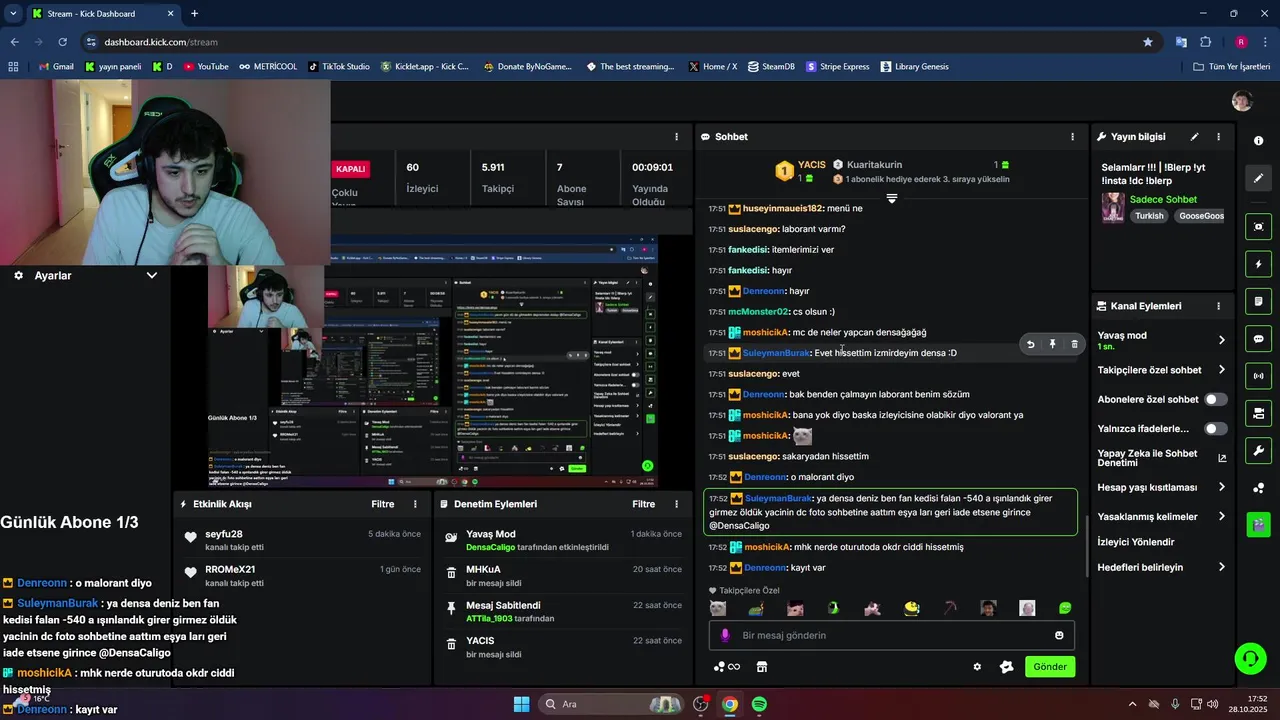Expand Hedefleri belirleyin option
Image resolution: width=1280 pixels, height=720 pixels.
pyautogui.click(x=1221, y=567)
